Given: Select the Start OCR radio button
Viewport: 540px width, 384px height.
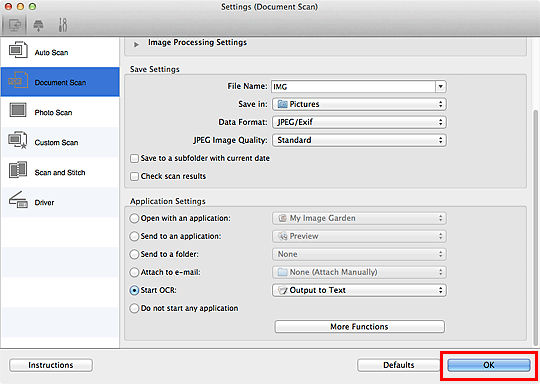Looking at the screenshot, I should click(134, 290).
